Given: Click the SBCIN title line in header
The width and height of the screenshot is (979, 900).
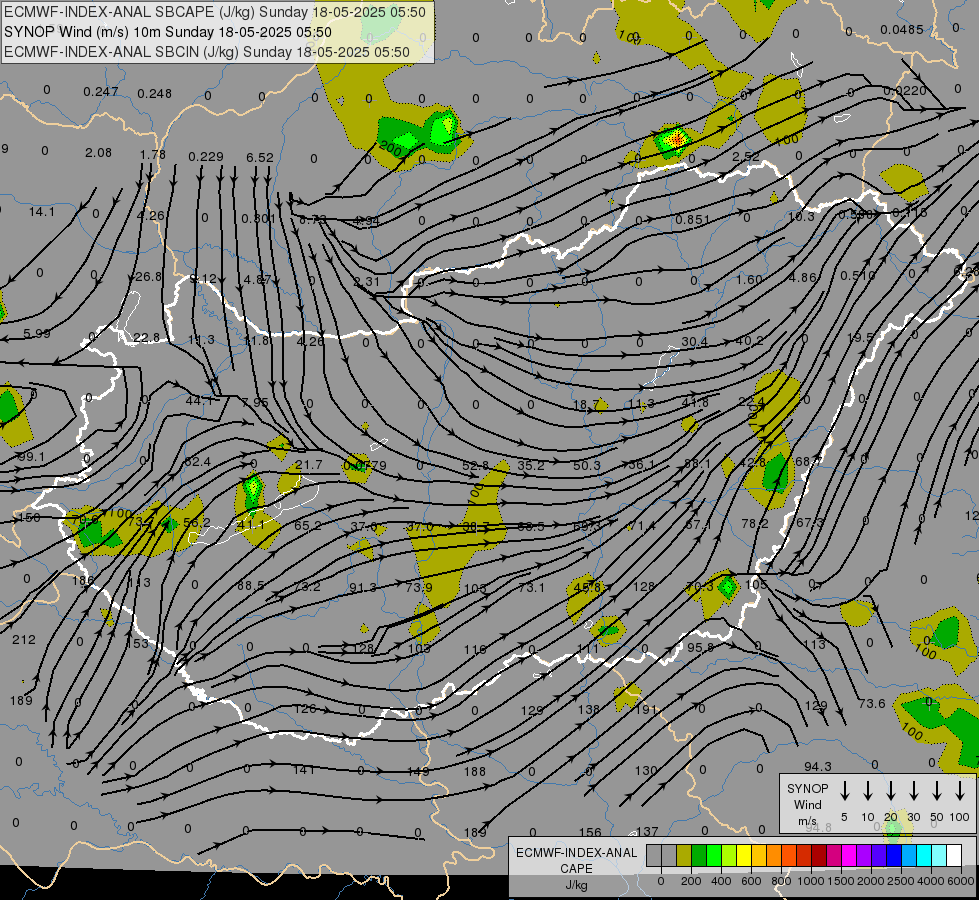Looking at the screenshot, I should click(x=207, y=52).
